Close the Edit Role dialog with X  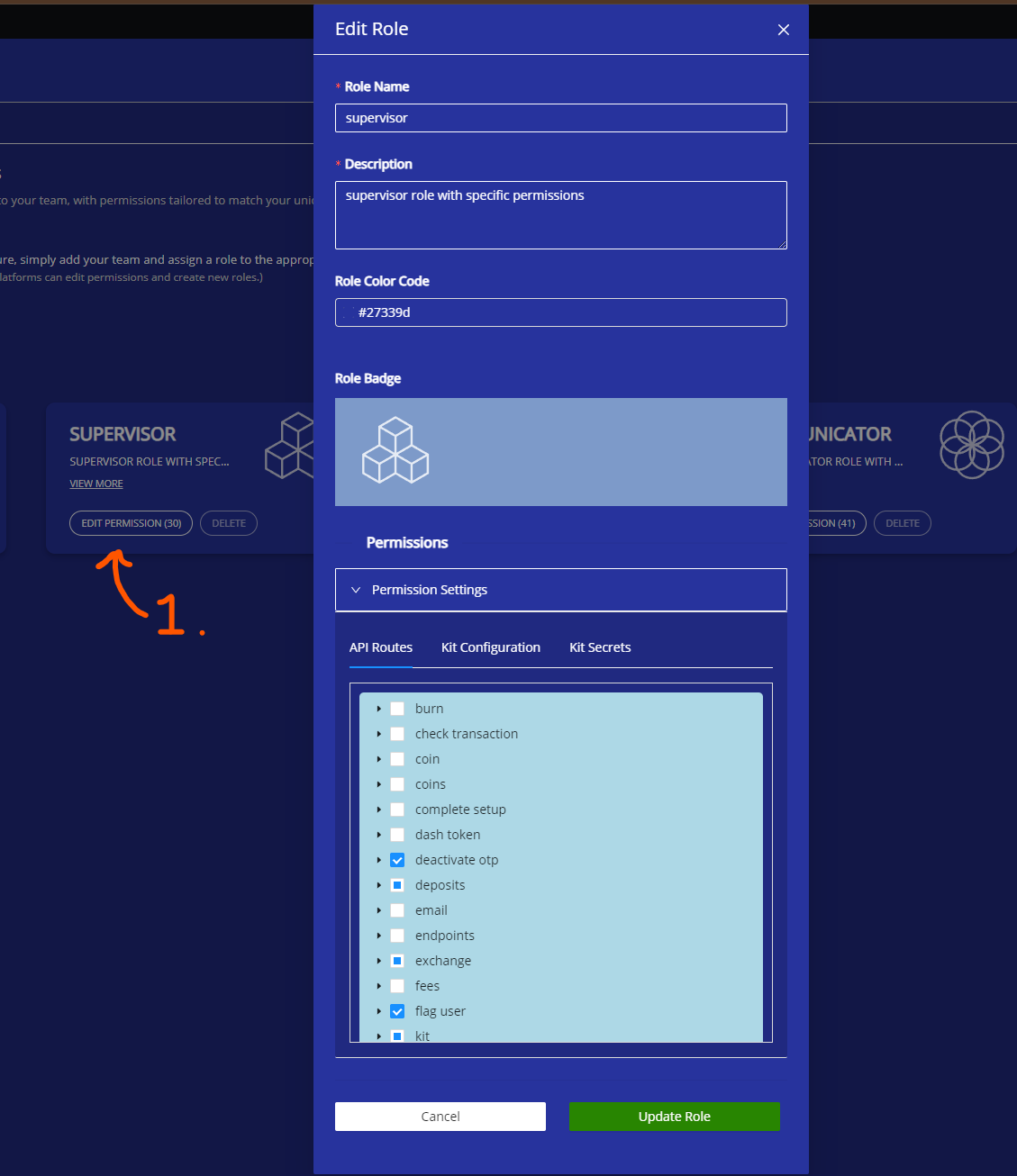[x=783, y=30]
